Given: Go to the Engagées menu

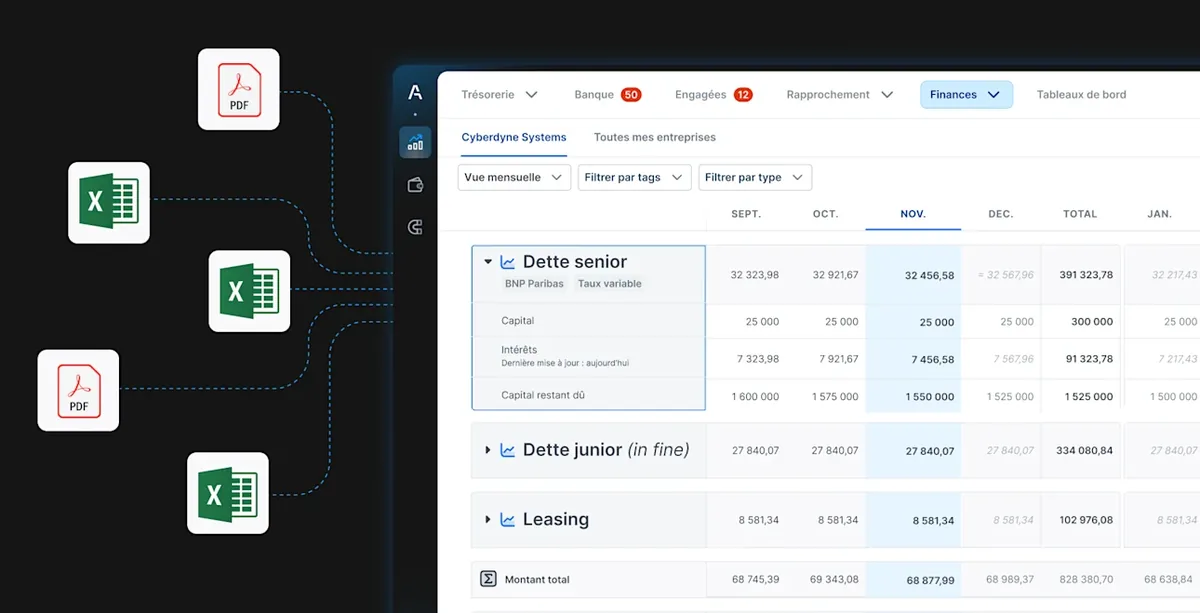Looking at the screenshot, I should 701,95.
